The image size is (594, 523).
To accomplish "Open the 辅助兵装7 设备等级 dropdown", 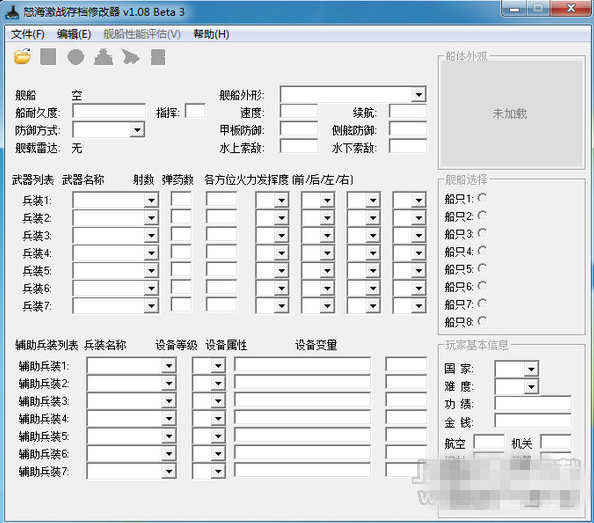I will coord(218,471).
